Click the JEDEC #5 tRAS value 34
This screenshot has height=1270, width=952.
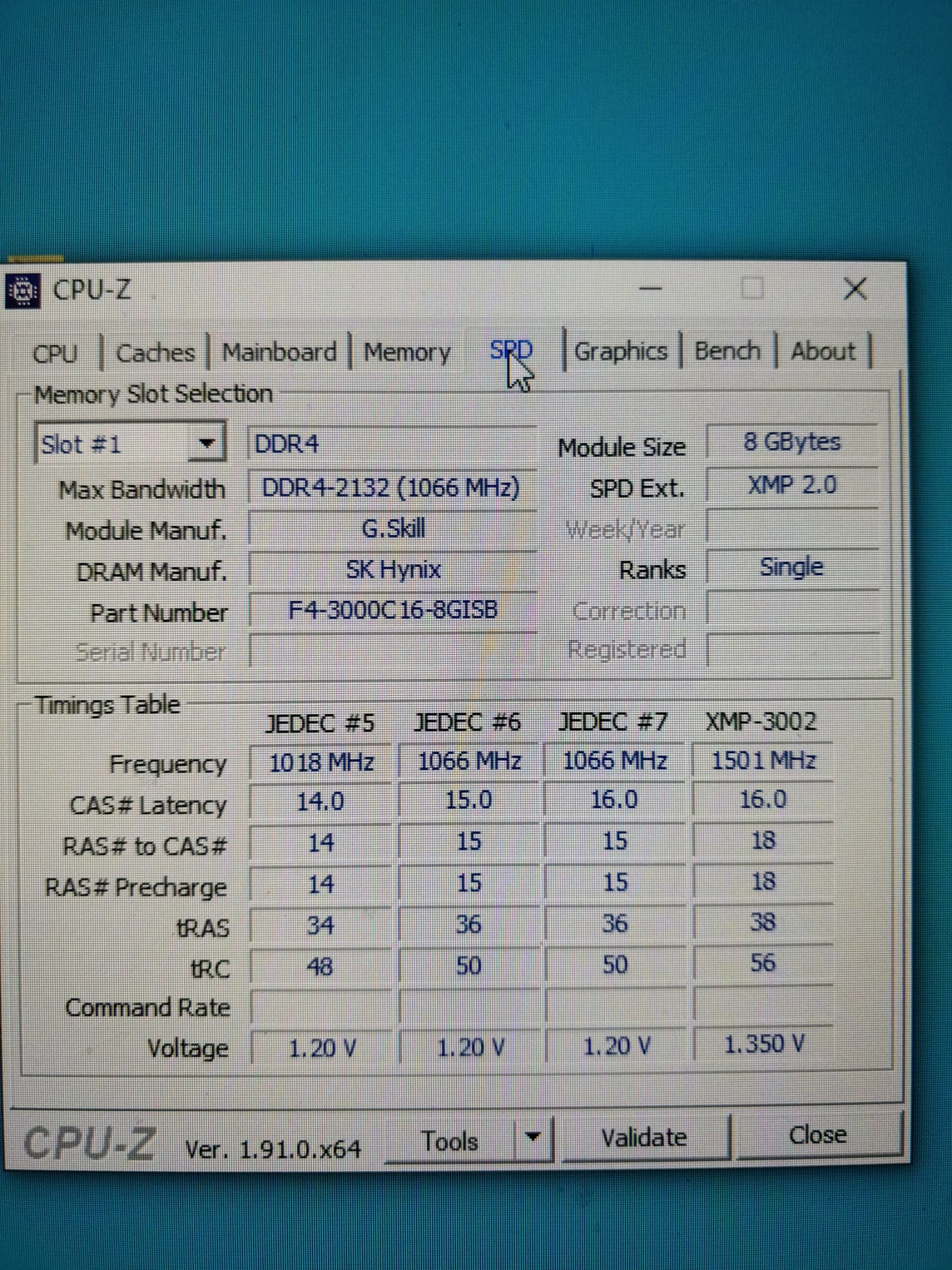(320, 925)
